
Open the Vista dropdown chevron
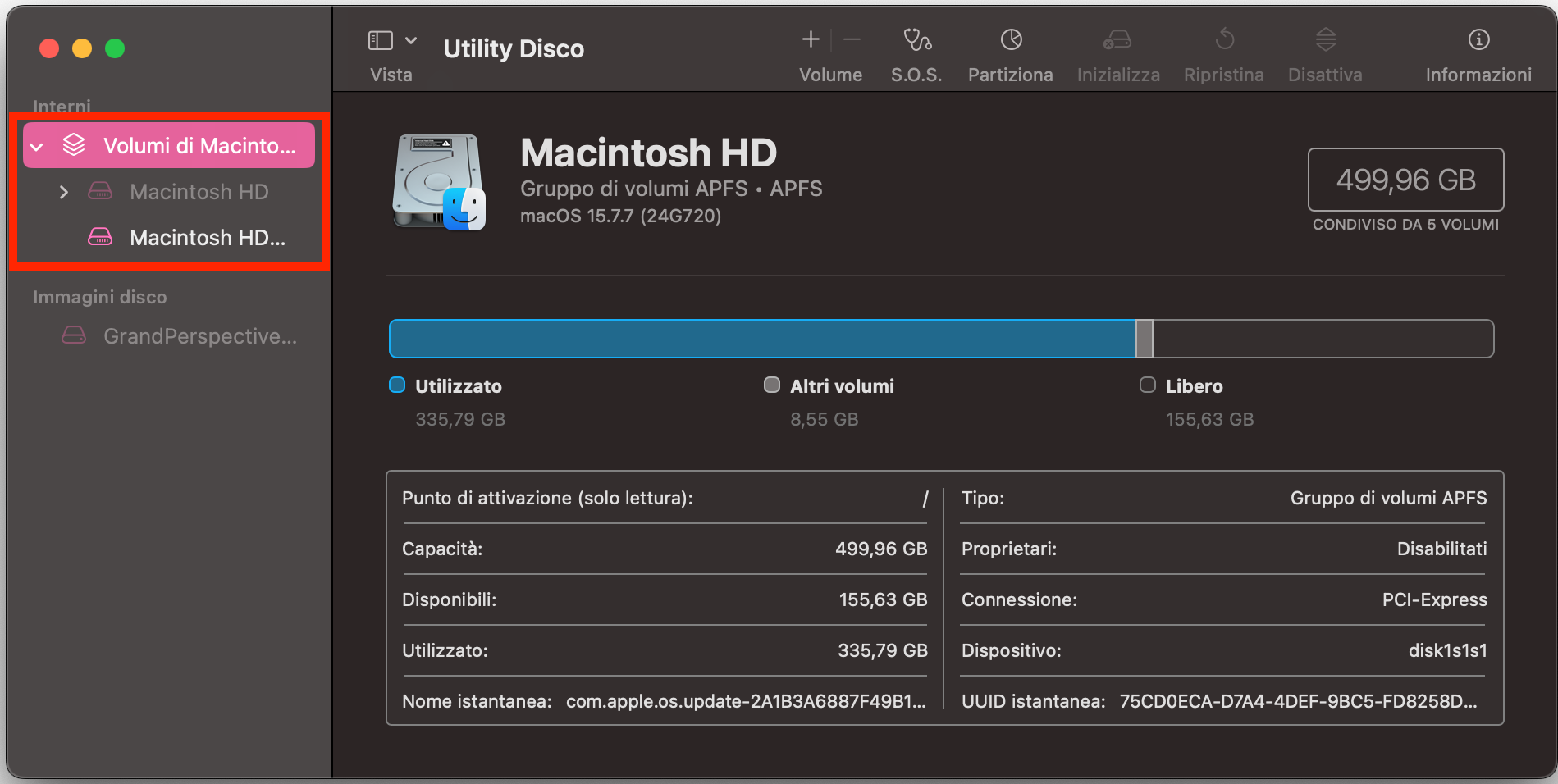(411, 40)
